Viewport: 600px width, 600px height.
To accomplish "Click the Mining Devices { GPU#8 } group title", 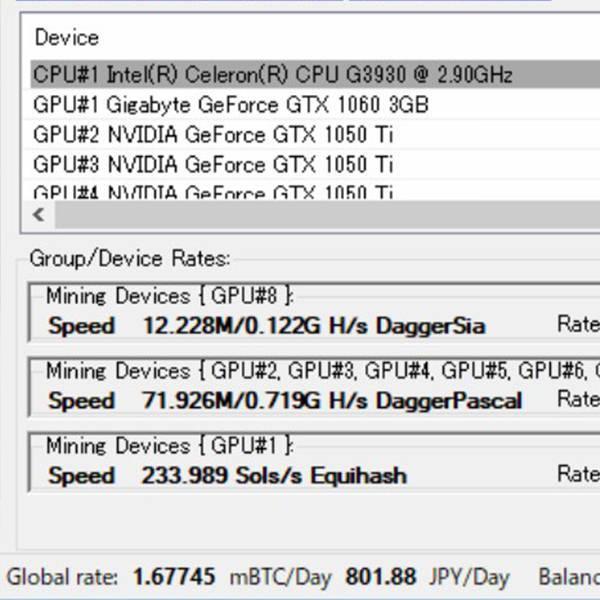I will pyautogui.click(x=170, y=296).
